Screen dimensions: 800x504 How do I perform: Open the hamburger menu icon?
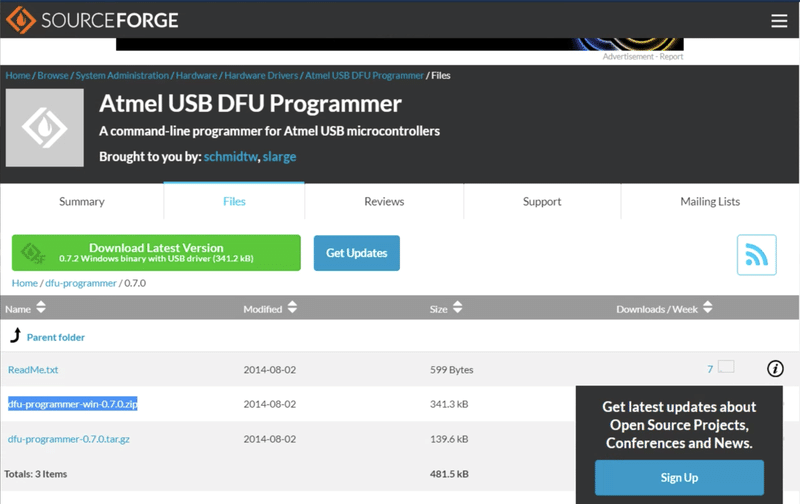779,20
